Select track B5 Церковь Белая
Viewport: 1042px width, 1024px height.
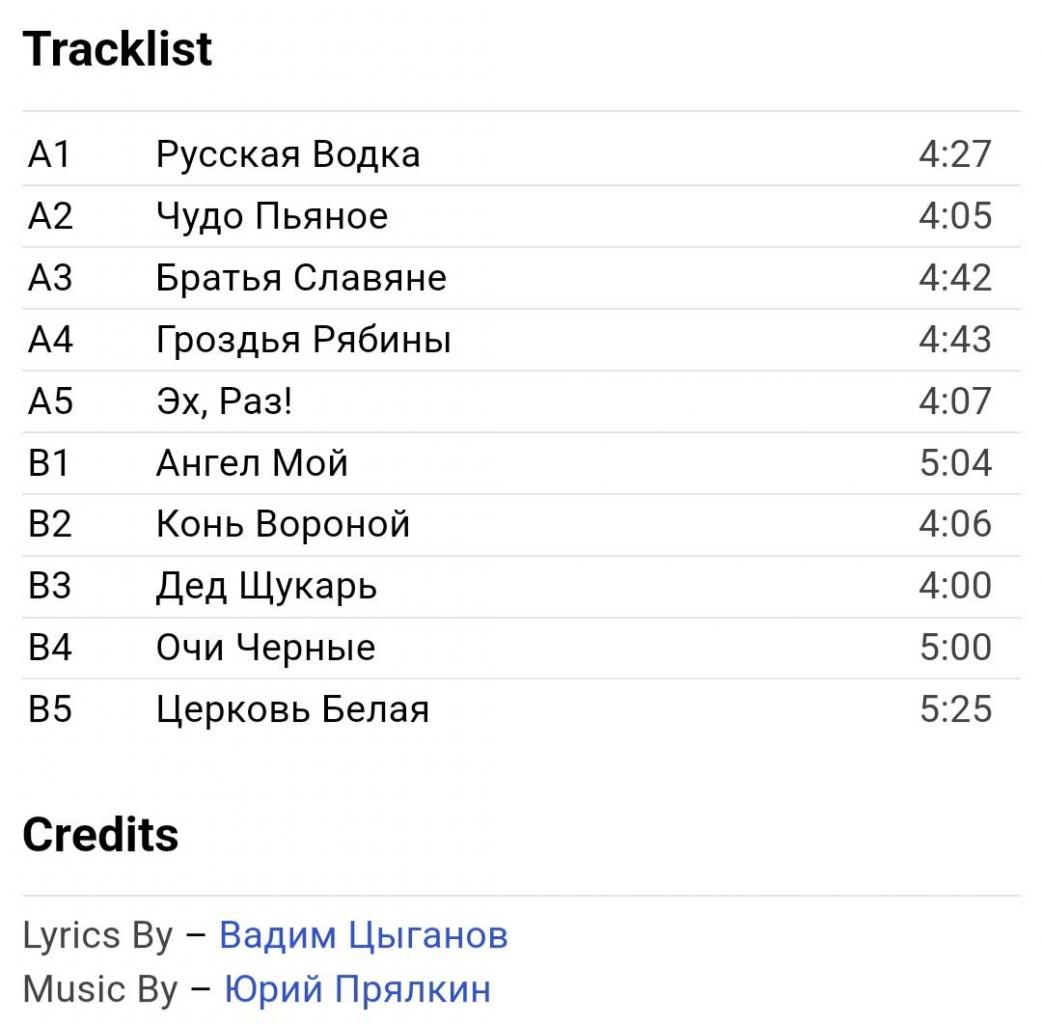(x=521, y=709)
